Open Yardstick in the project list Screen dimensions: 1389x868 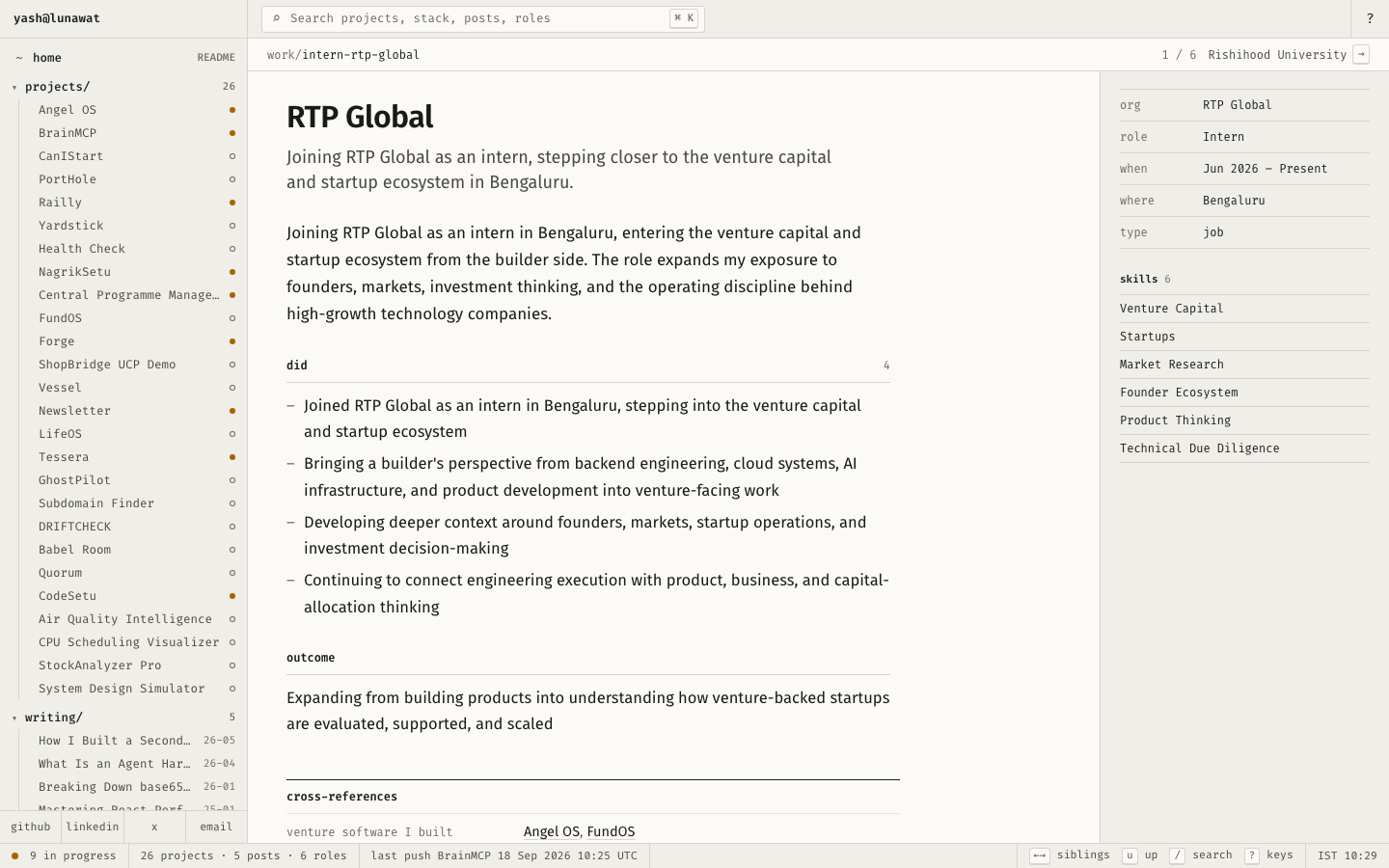[135, 226]
